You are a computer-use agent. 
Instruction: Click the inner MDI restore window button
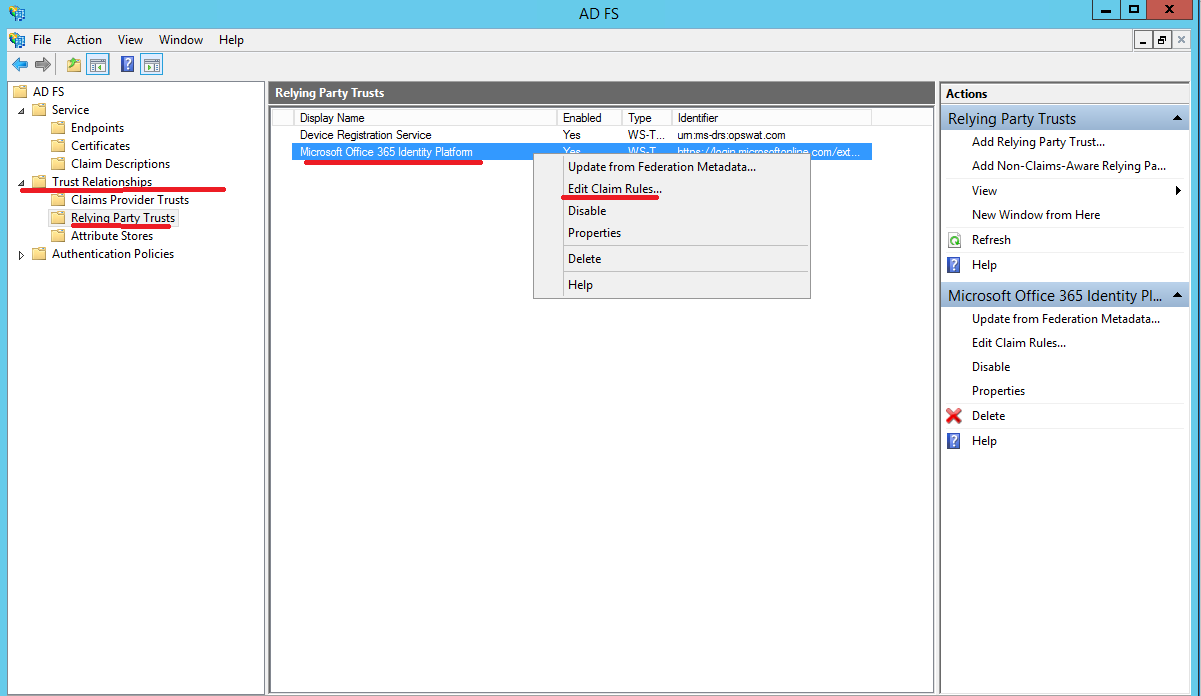(x=1162, y=40)
